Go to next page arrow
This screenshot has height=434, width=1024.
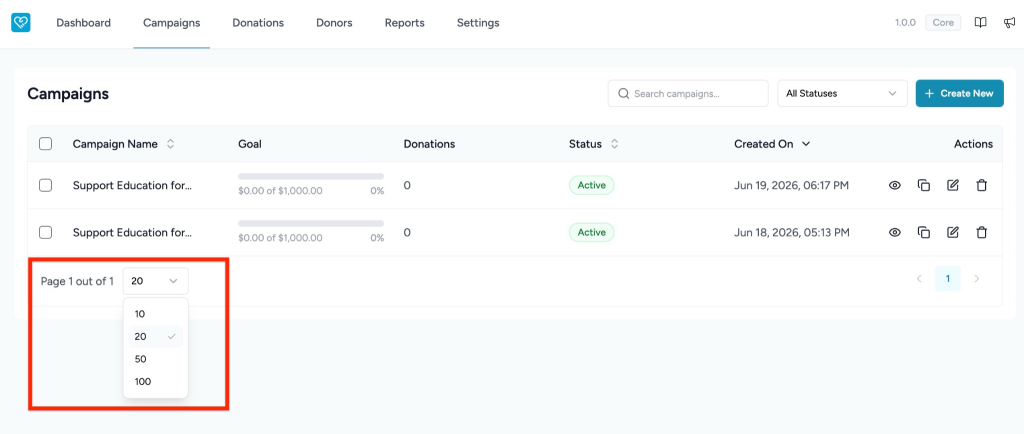977,279
